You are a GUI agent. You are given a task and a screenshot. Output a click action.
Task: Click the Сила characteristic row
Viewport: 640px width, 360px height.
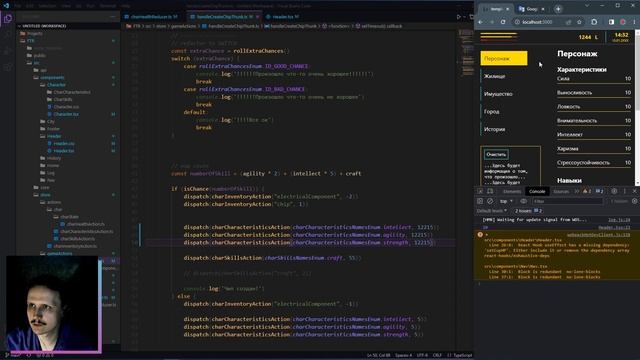(x=594, y=79)
